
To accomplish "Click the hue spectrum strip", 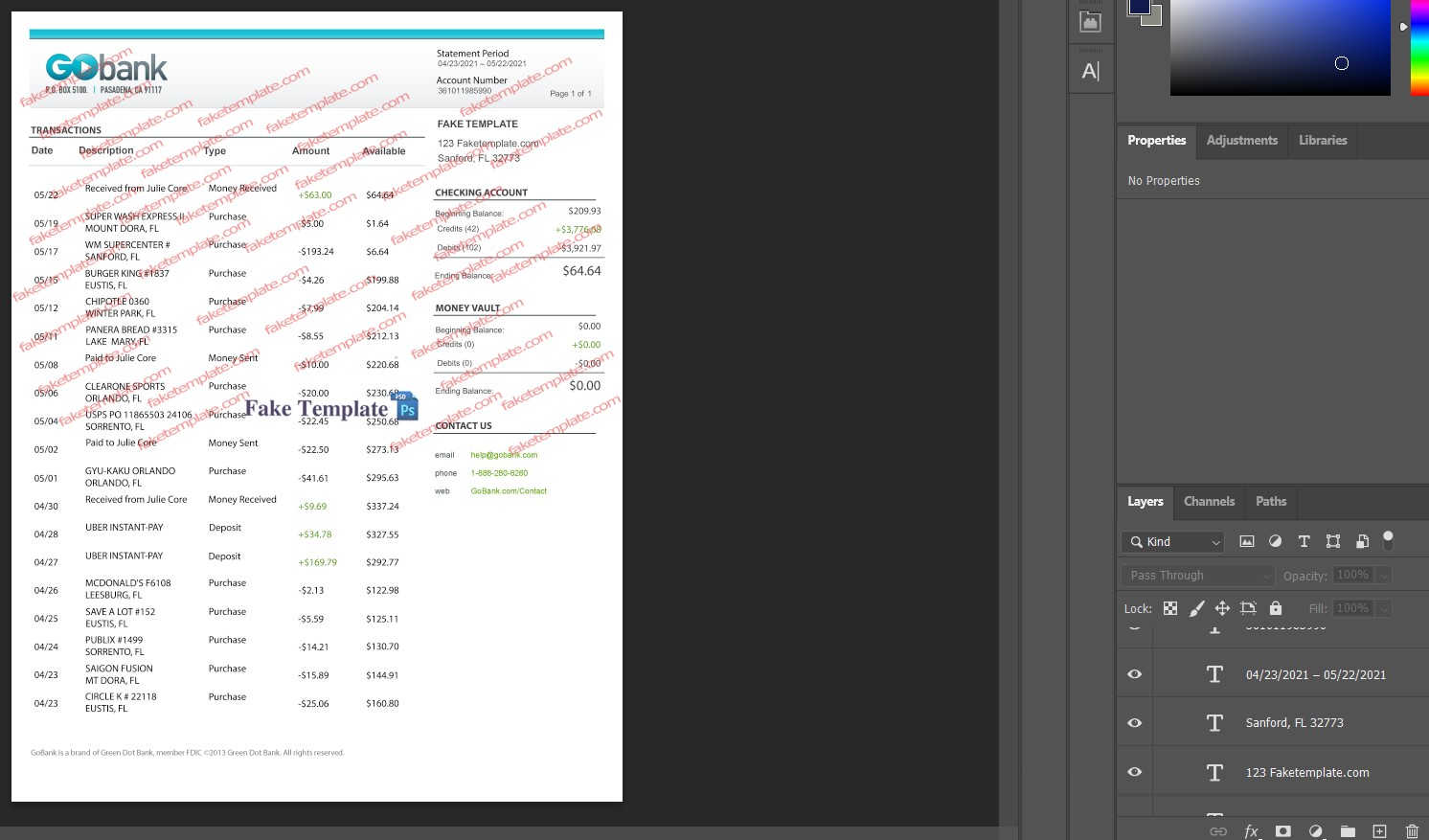I will (1418, 48).
